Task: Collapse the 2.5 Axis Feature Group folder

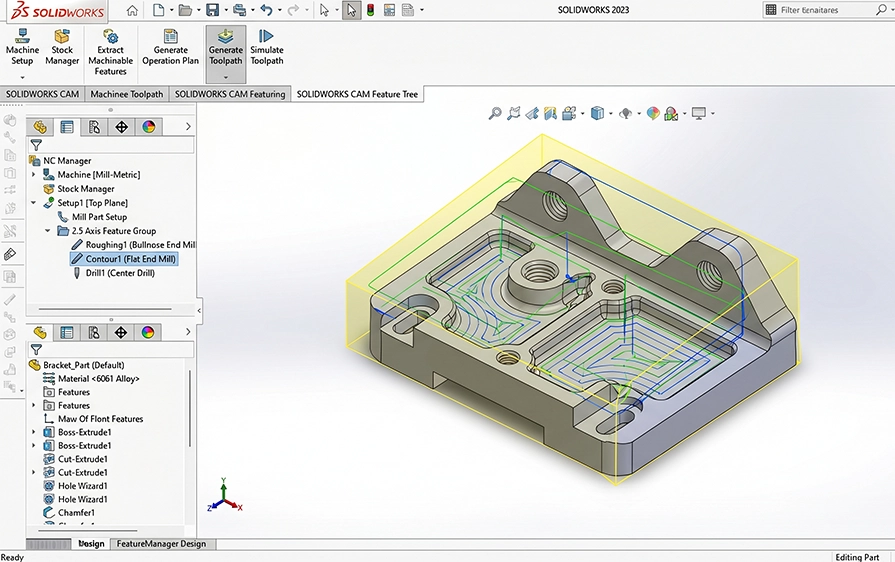Action: tap(47, 231)
